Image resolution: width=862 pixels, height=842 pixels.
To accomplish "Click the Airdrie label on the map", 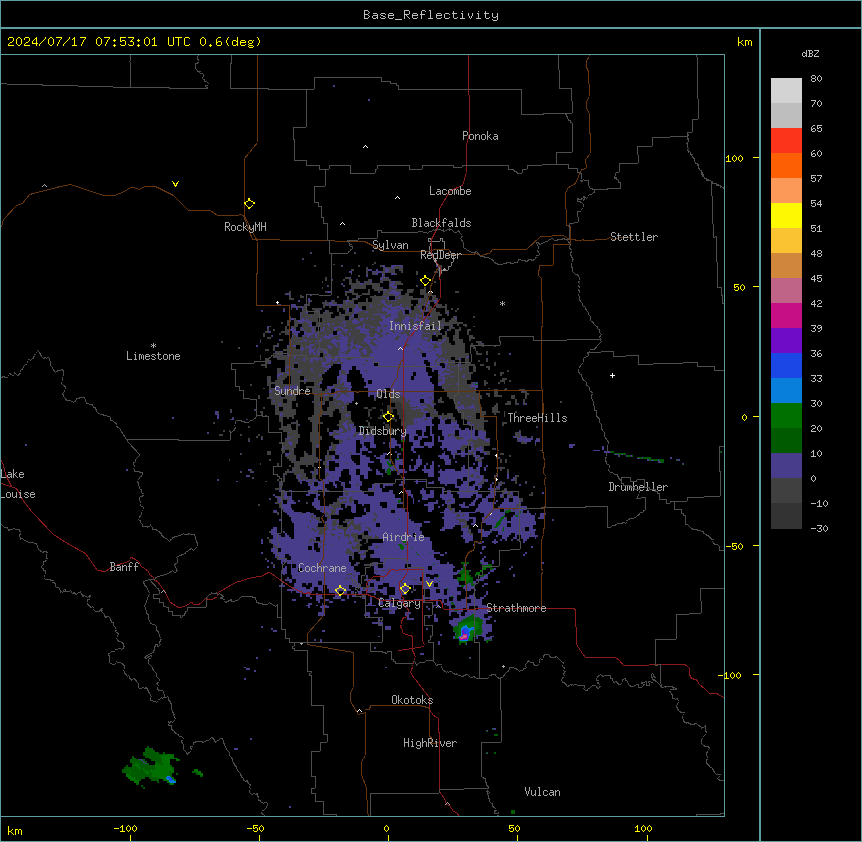I will (403, 537).
